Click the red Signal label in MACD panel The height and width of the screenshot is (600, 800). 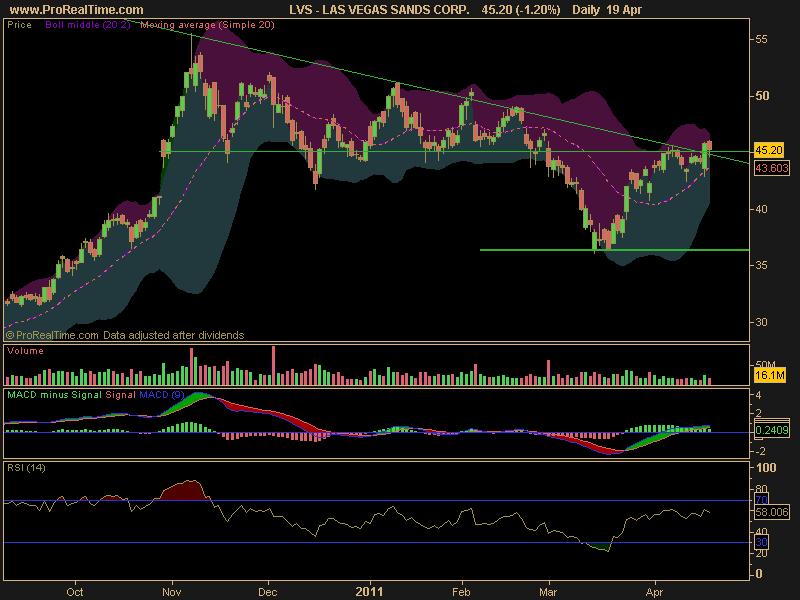(x=120, y=395)
